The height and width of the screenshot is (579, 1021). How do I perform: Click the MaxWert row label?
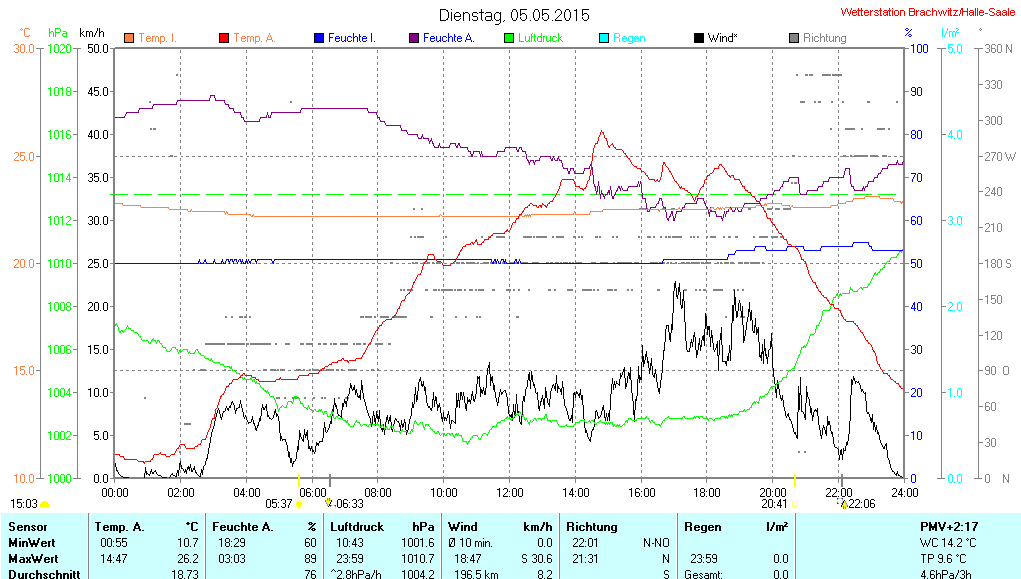(x=33, y=558)
